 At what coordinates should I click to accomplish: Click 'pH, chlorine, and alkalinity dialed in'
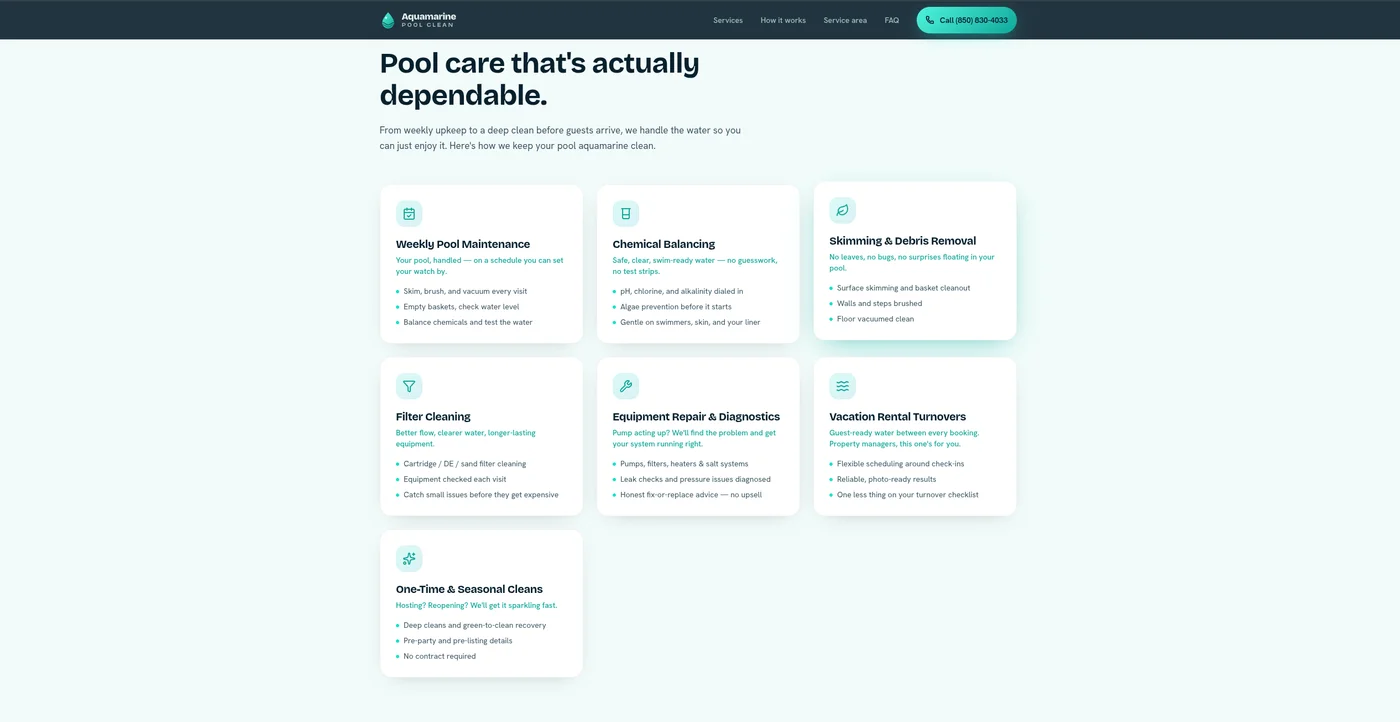point(682,291)
